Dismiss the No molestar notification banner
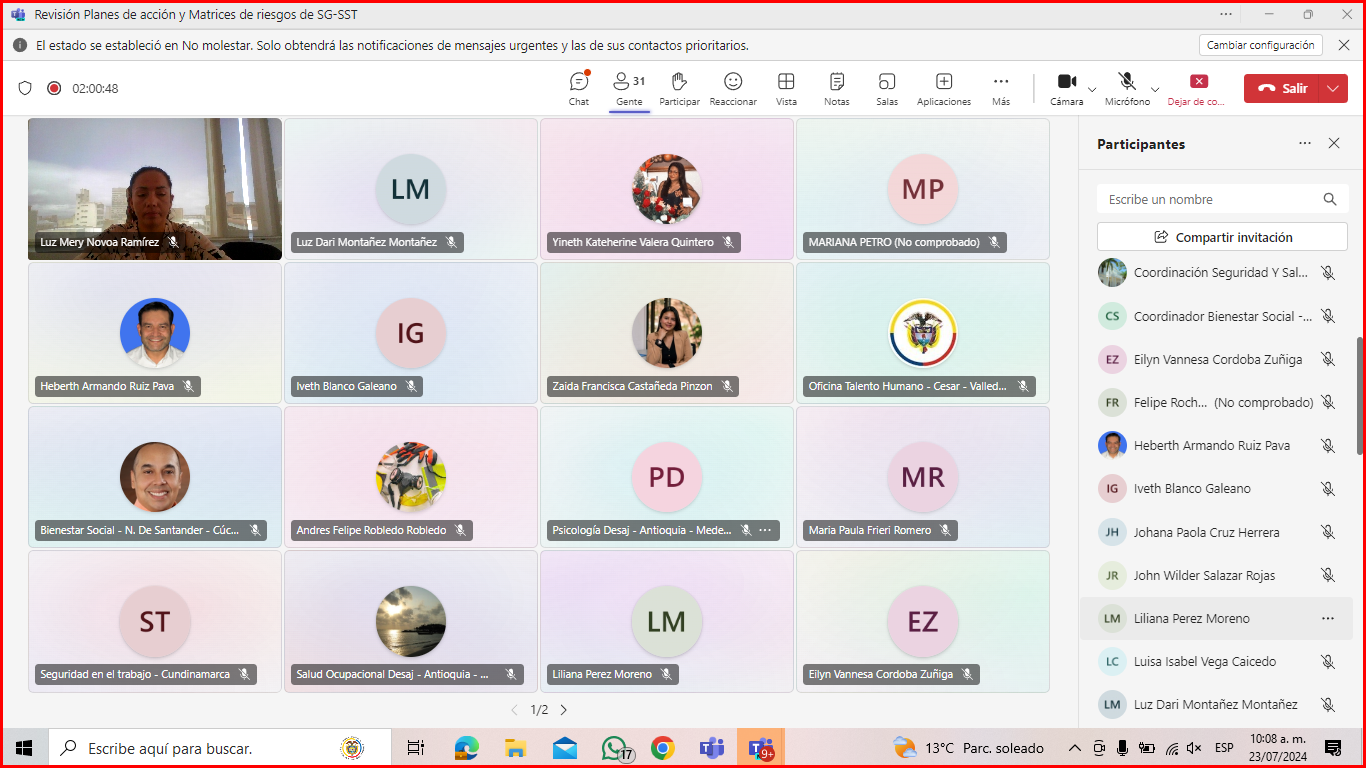 click(1345, 45)
